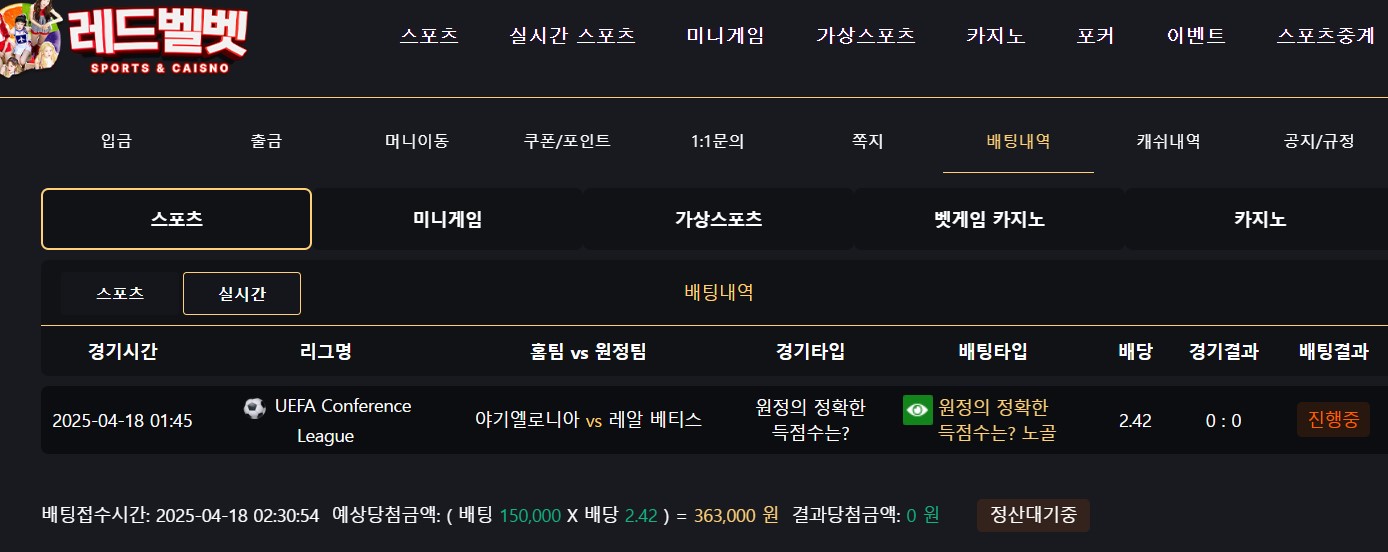This screenshot has width=1388, height=552.
Task: Go to 미니게임 in the top navigation
Action: click(725, 36)
